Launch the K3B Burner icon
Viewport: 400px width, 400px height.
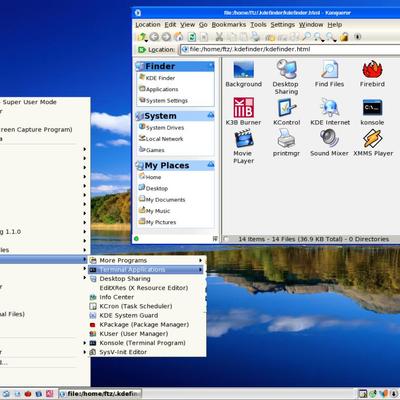244,107
